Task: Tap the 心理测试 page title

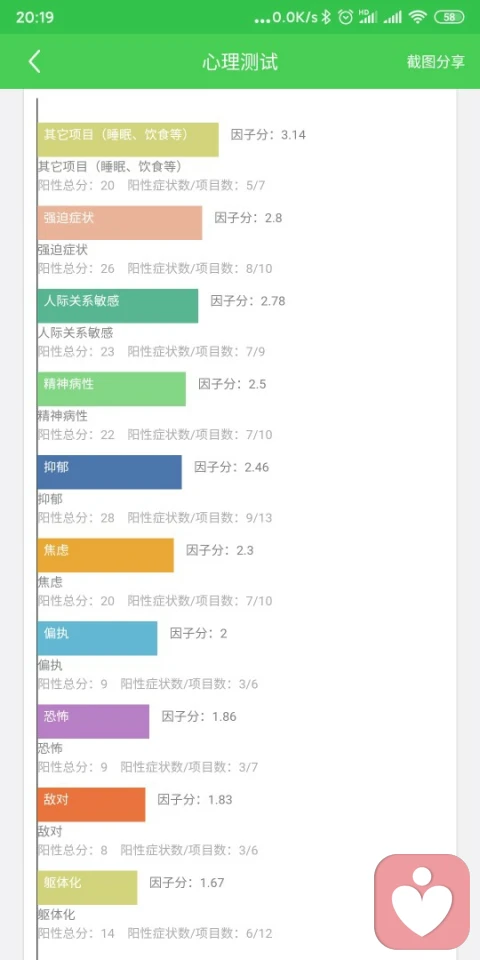Action: [240, 62]
